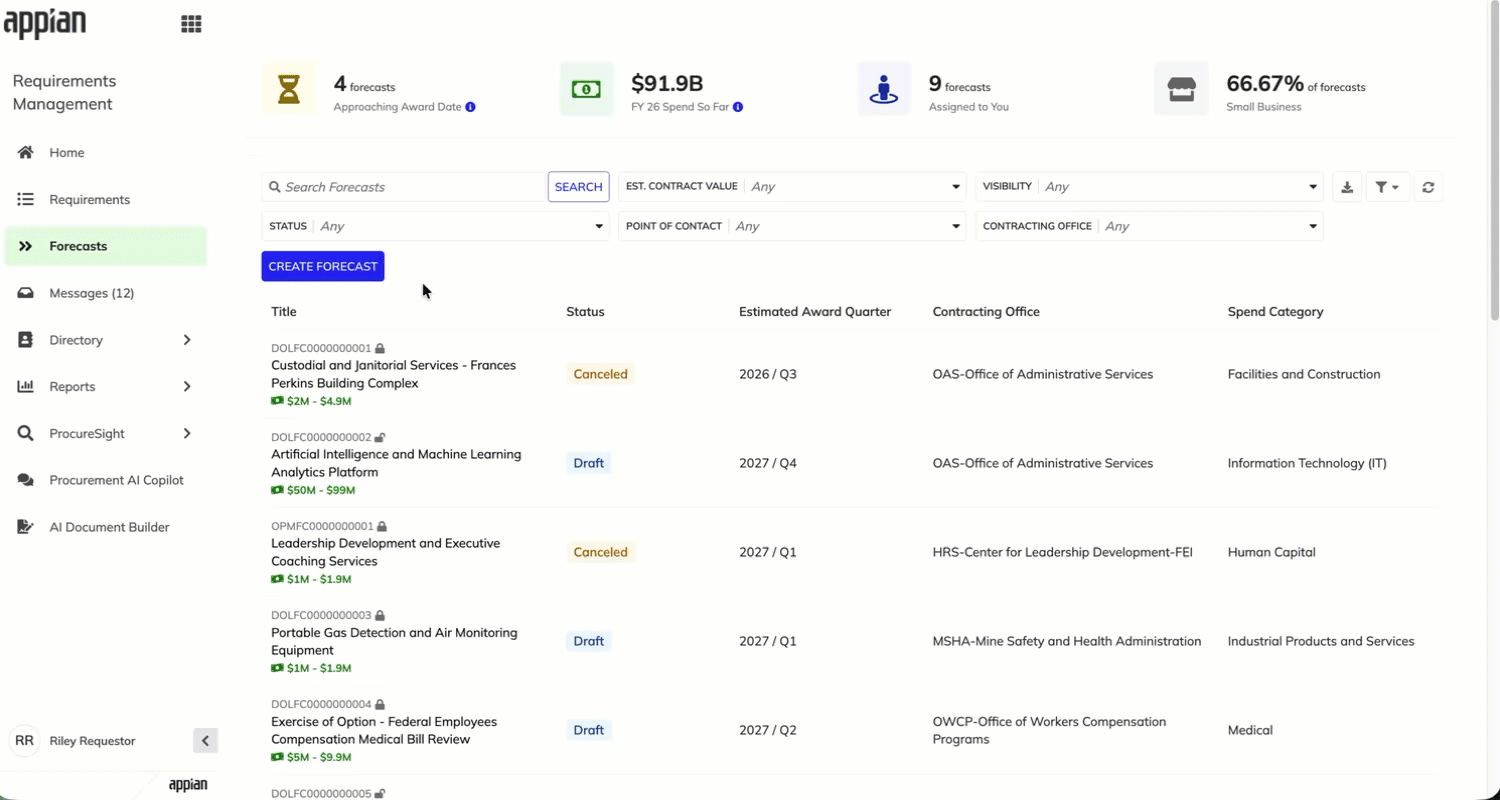Open the Status filter dropdown
1500x800 pixels.
coord(435,226)
